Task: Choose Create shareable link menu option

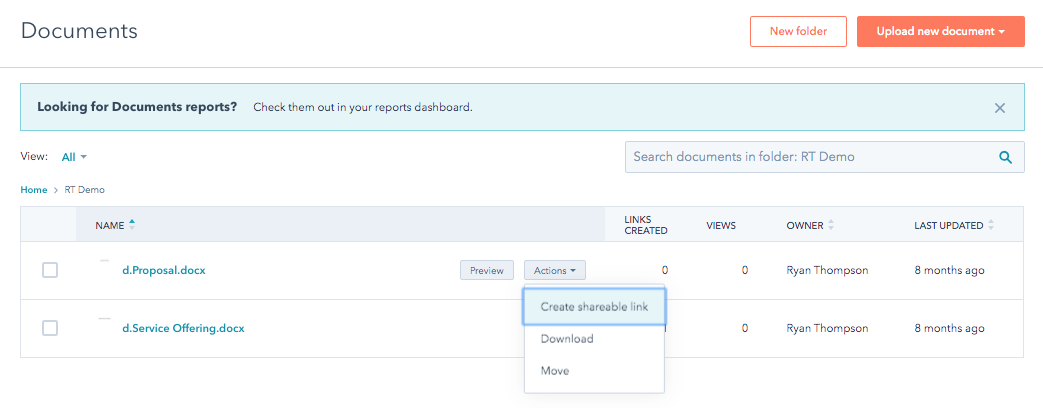Action: (x=594, y=307)
